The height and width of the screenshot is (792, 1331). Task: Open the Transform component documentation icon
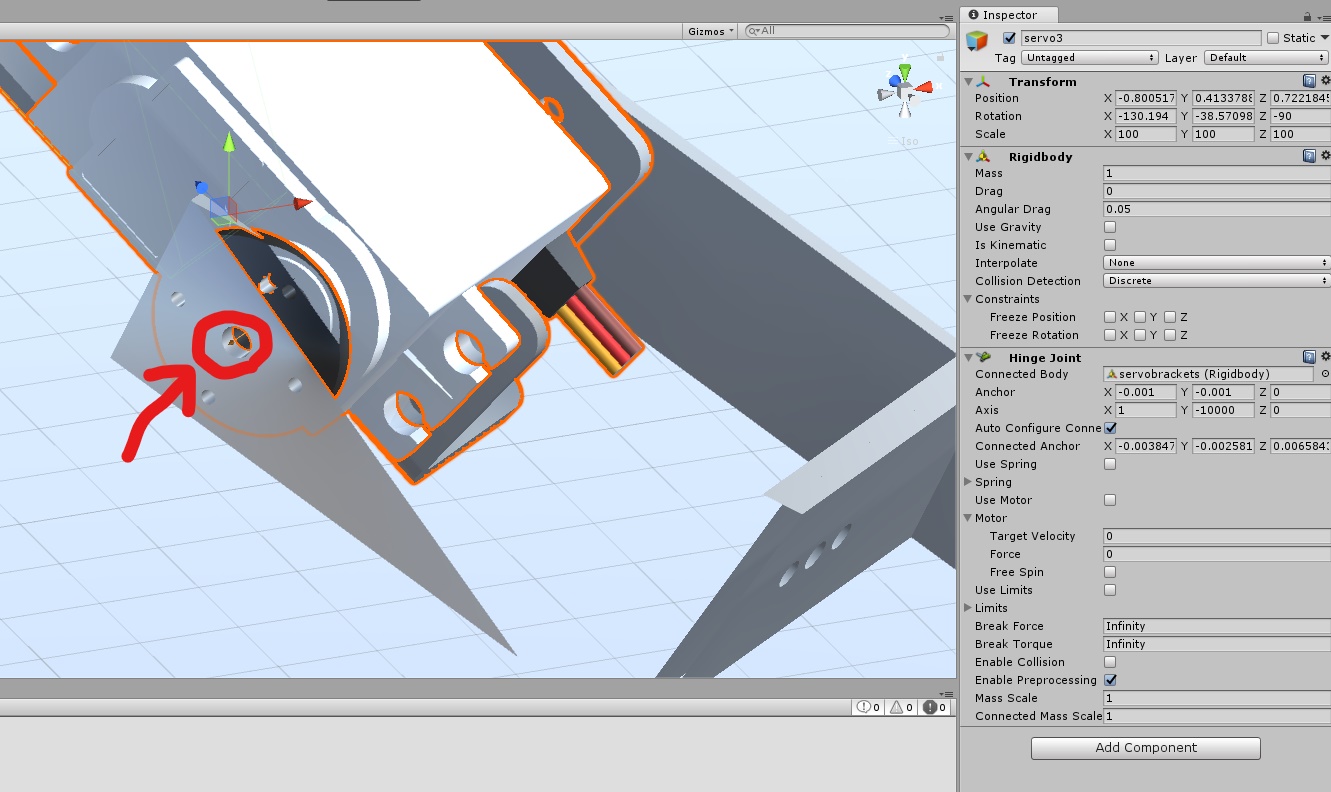click(x=1310, y=81)
